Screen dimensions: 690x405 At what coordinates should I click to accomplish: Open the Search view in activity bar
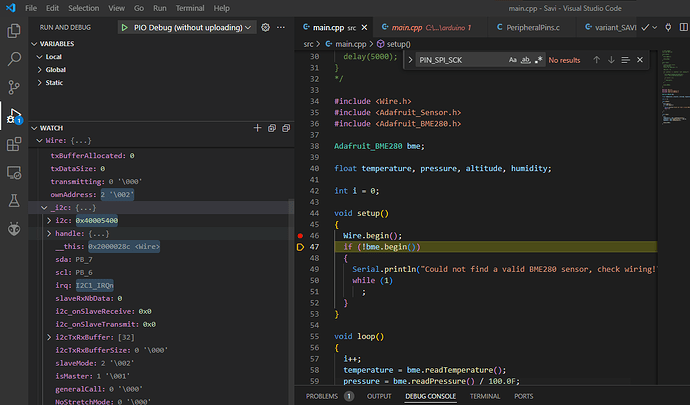14,59
